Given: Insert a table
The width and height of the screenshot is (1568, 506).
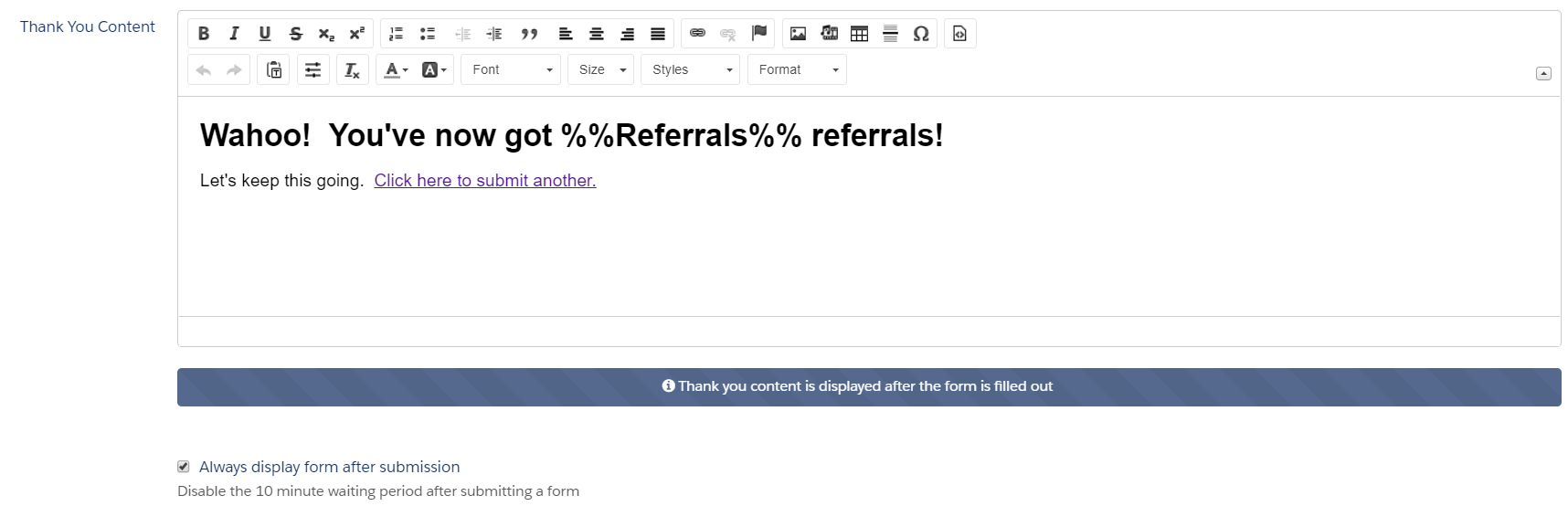Looking at the screenshot, I should click(860, 34).
